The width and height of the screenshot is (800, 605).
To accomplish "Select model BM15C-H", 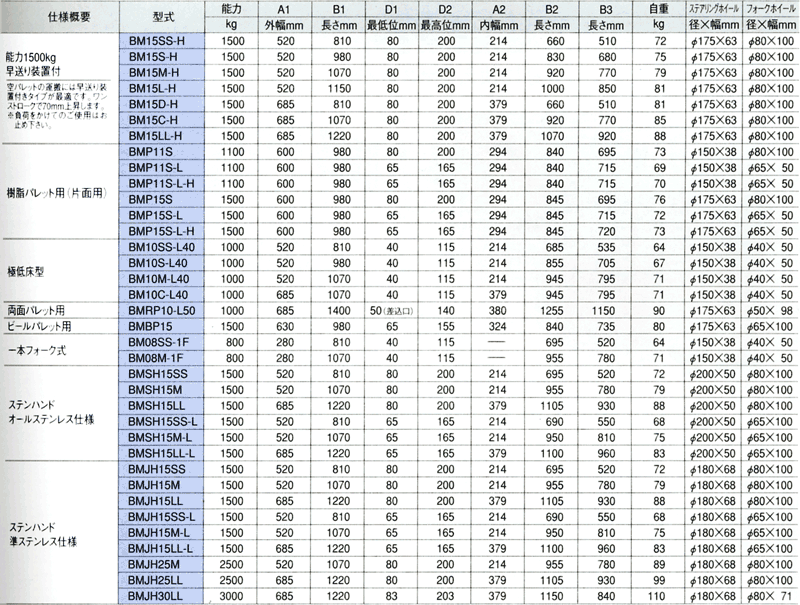I will (162, 120).
